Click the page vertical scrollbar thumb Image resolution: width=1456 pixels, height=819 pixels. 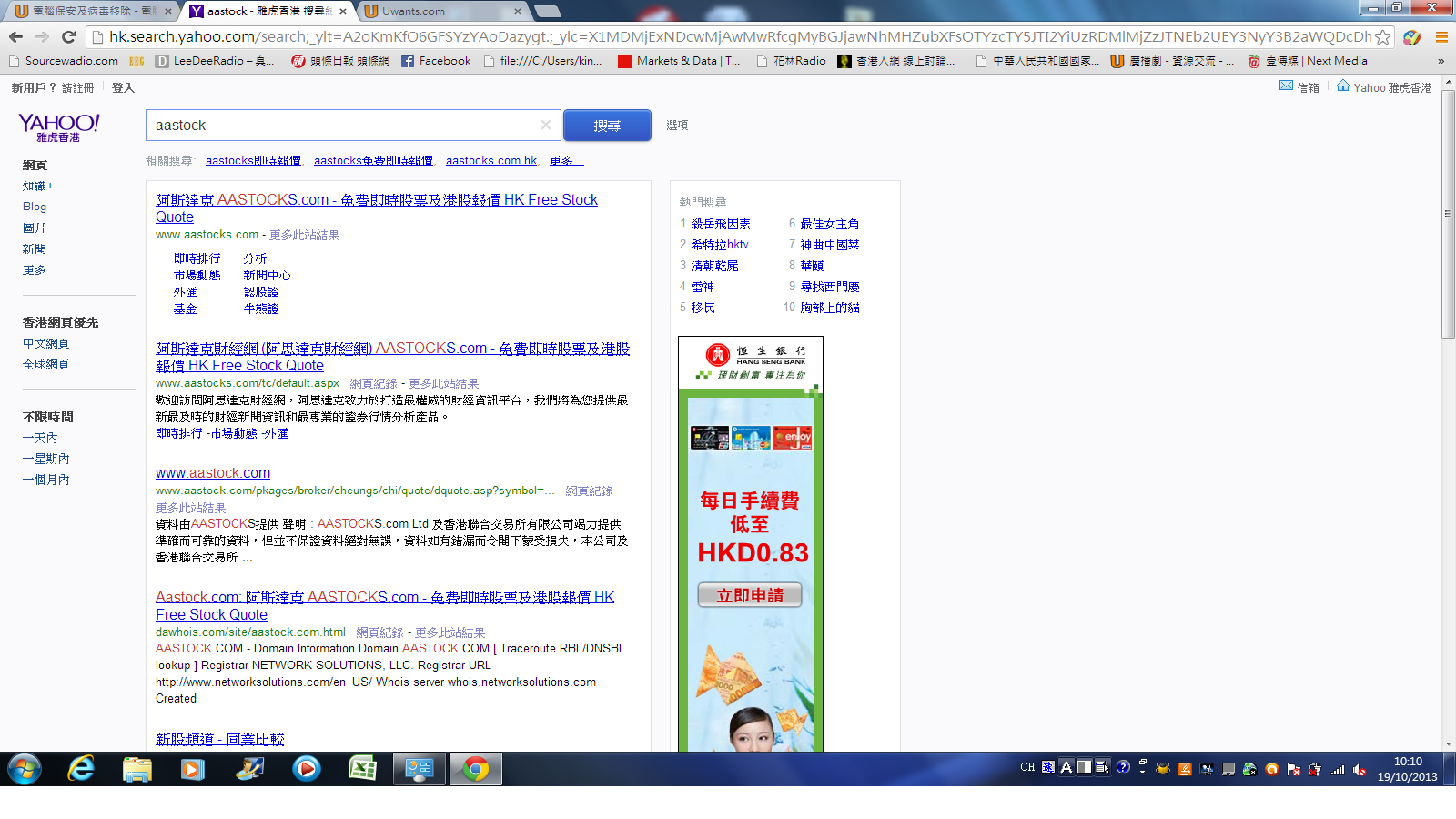coord(1448,214)
